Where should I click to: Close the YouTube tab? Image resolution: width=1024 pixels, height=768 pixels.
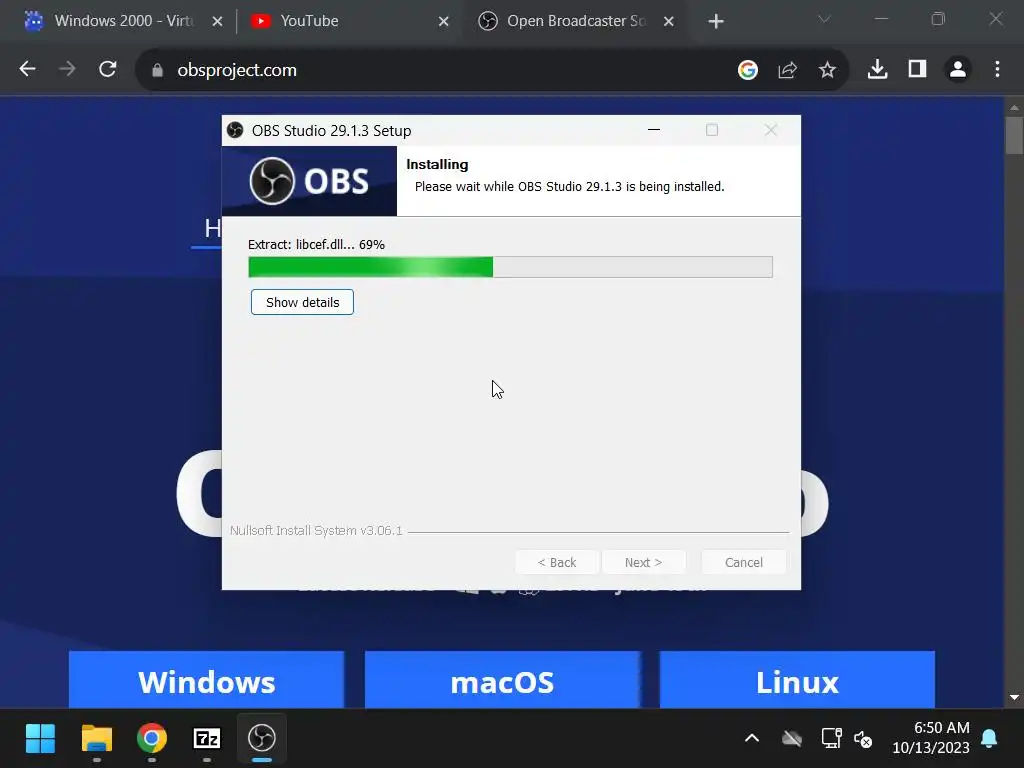443,22
